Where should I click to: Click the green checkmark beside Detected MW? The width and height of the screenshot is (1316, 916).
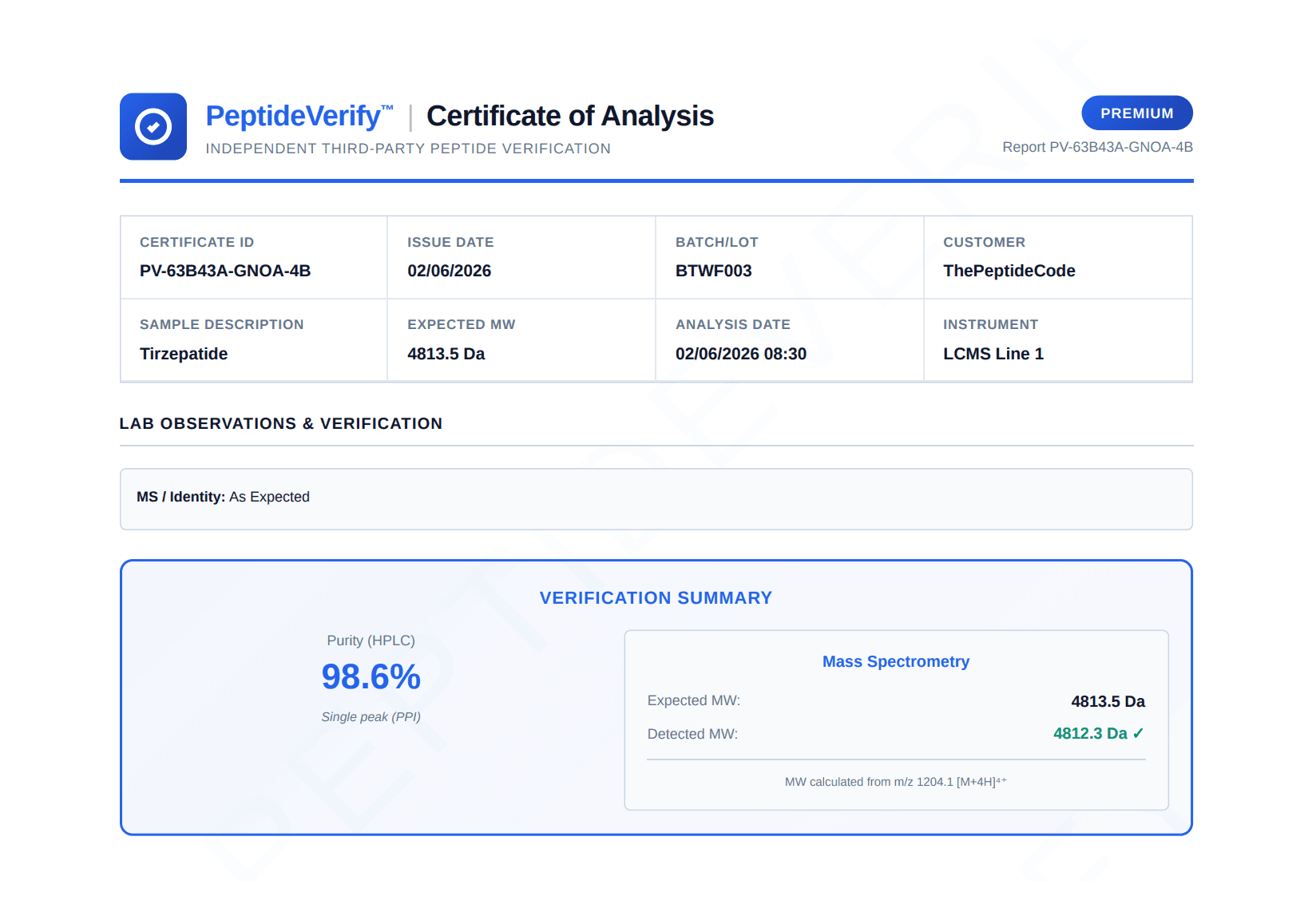coord(1139,733)
